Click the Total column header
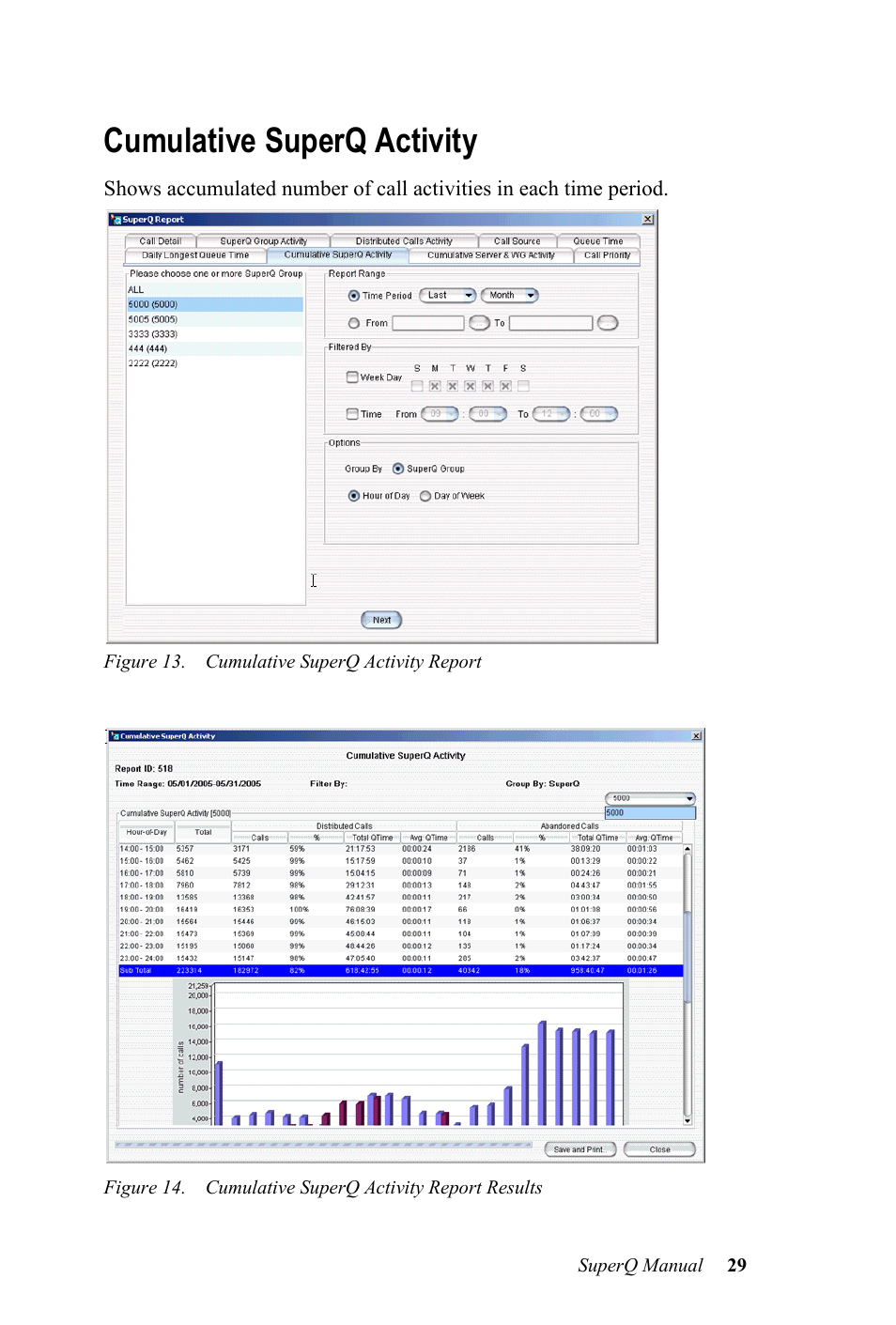 tap(203, 832)
